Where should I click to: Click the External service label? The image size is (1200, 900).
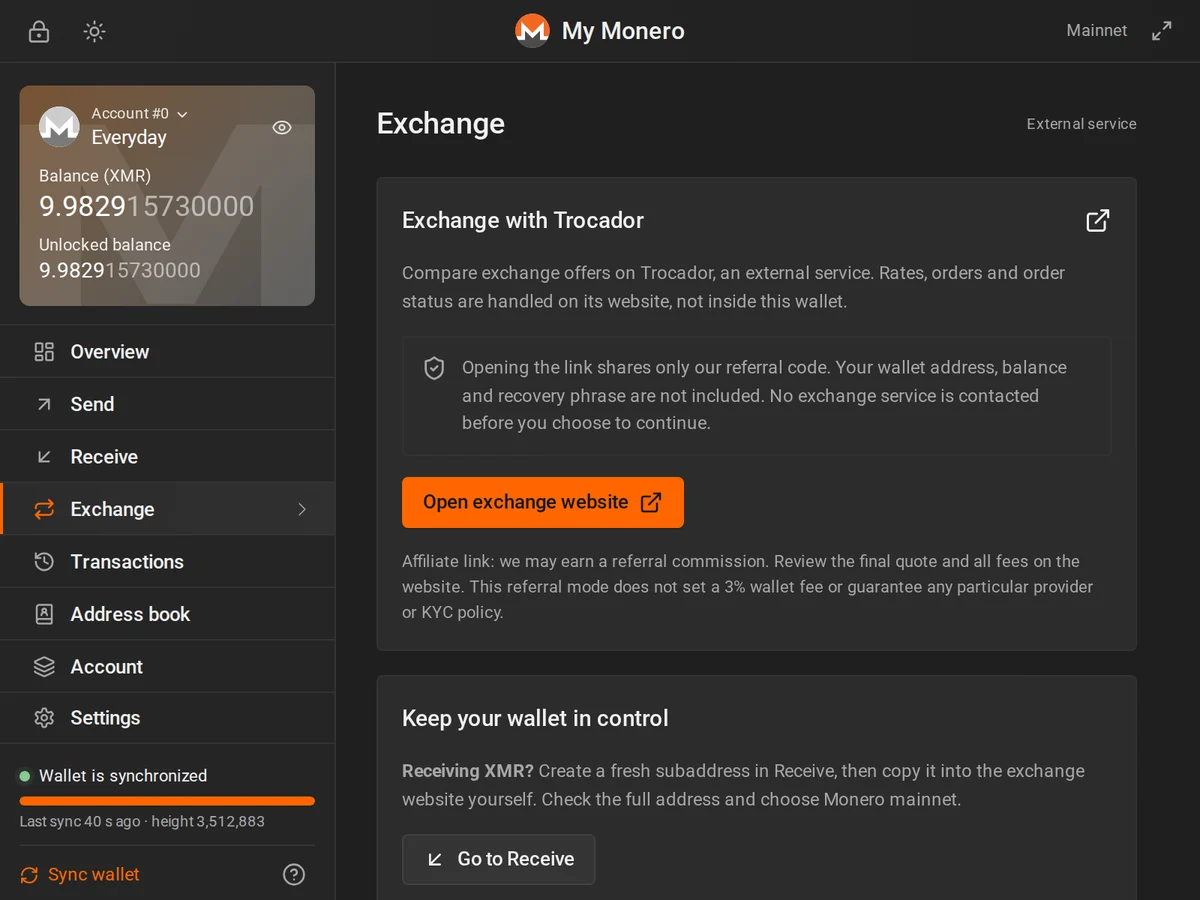1082,124
